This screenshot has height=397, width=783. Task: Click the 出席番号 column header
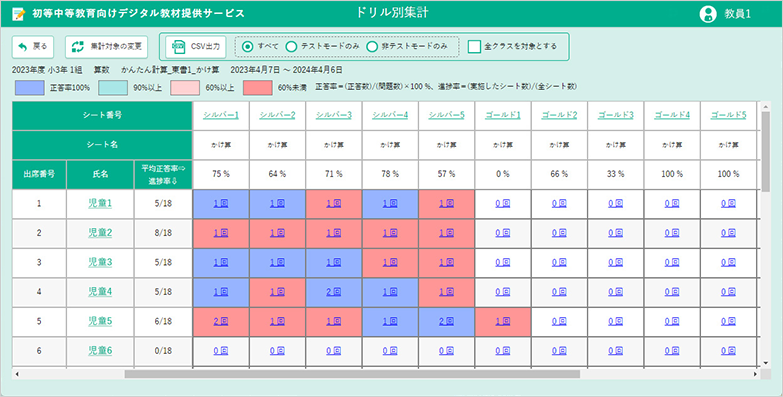tap(39, 175)
